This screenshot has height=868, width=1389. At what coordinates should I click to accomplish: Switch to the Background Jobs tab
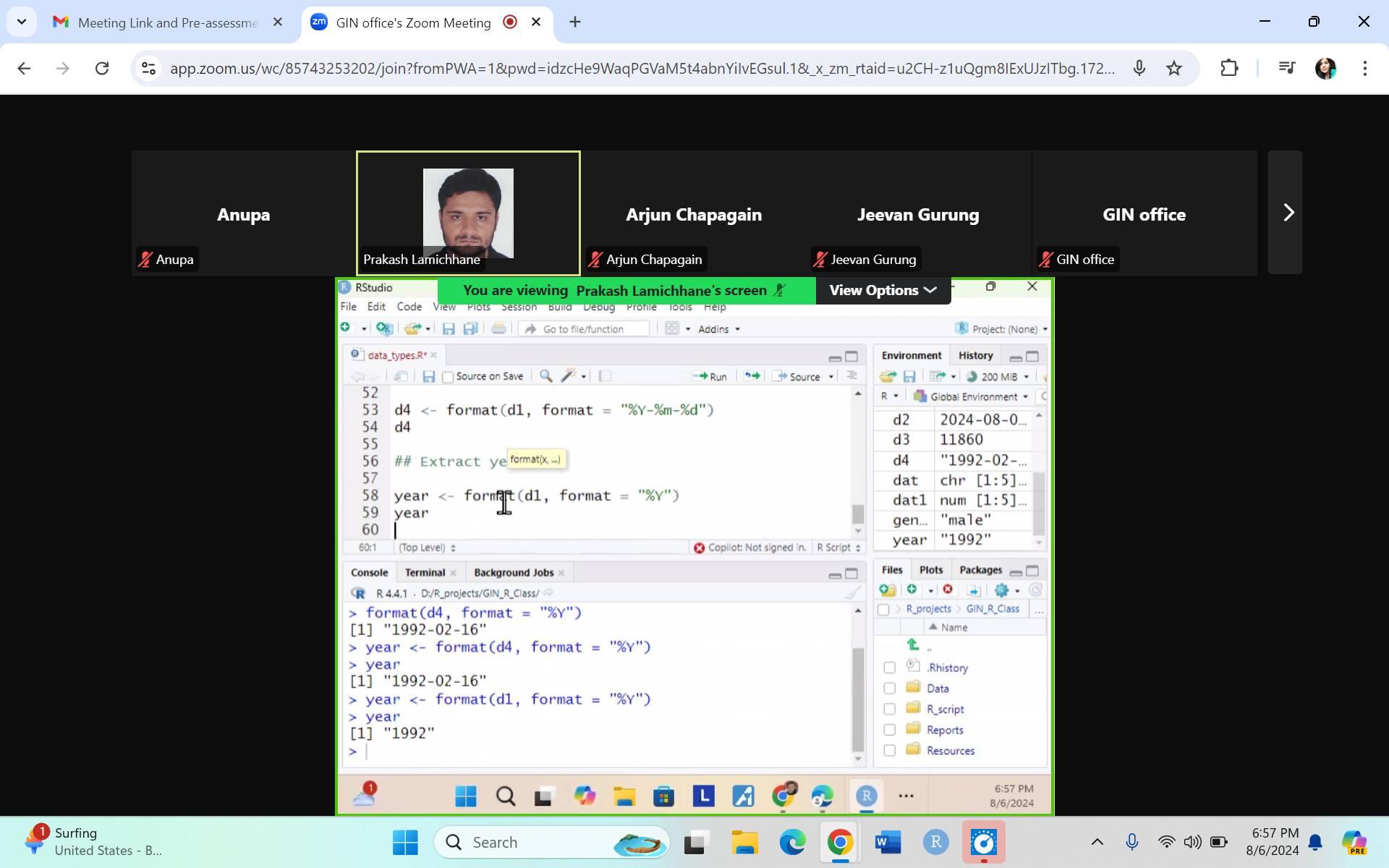pos(514,571)
